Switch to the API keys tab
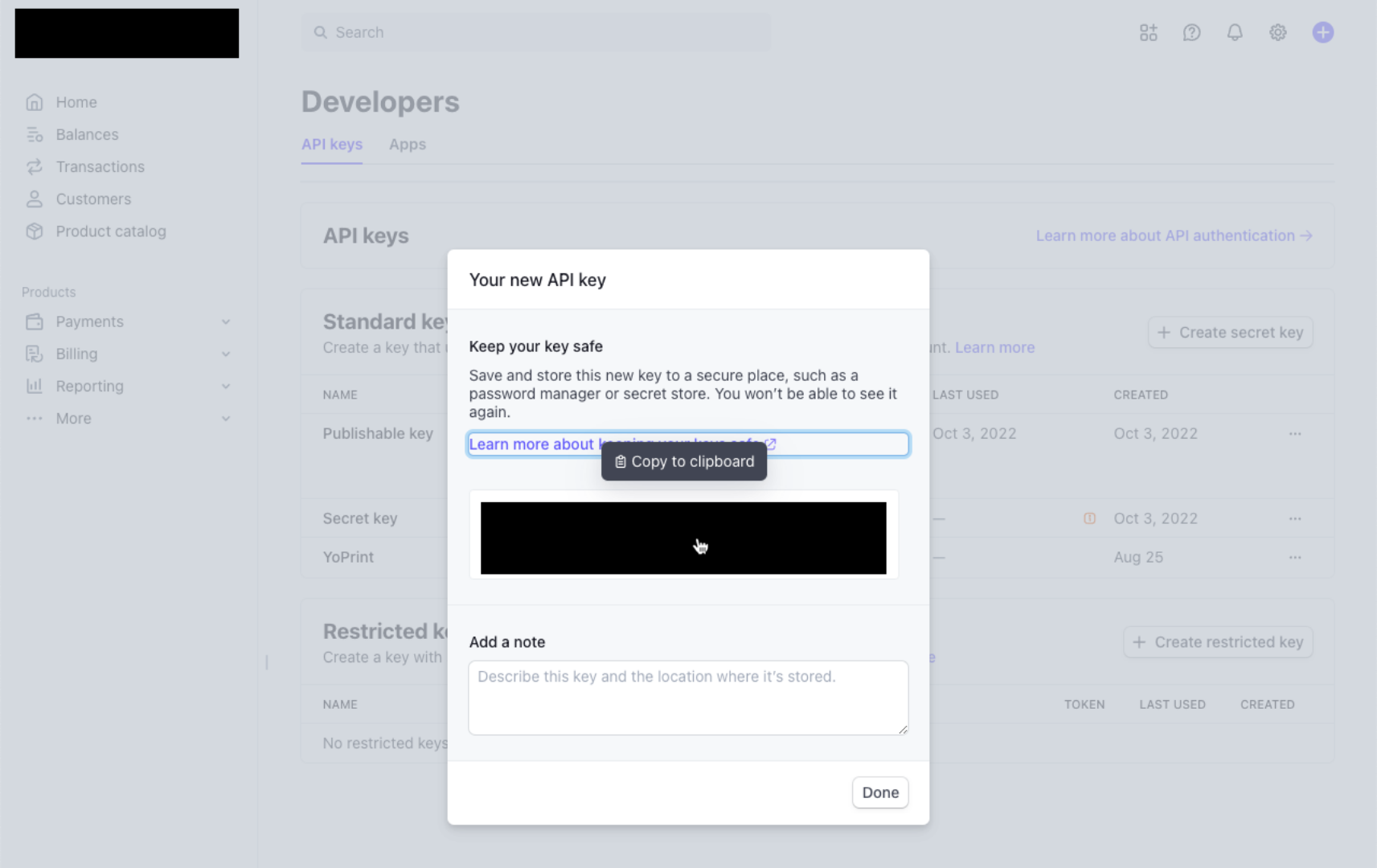1377x868 pixels. [332, 144]
